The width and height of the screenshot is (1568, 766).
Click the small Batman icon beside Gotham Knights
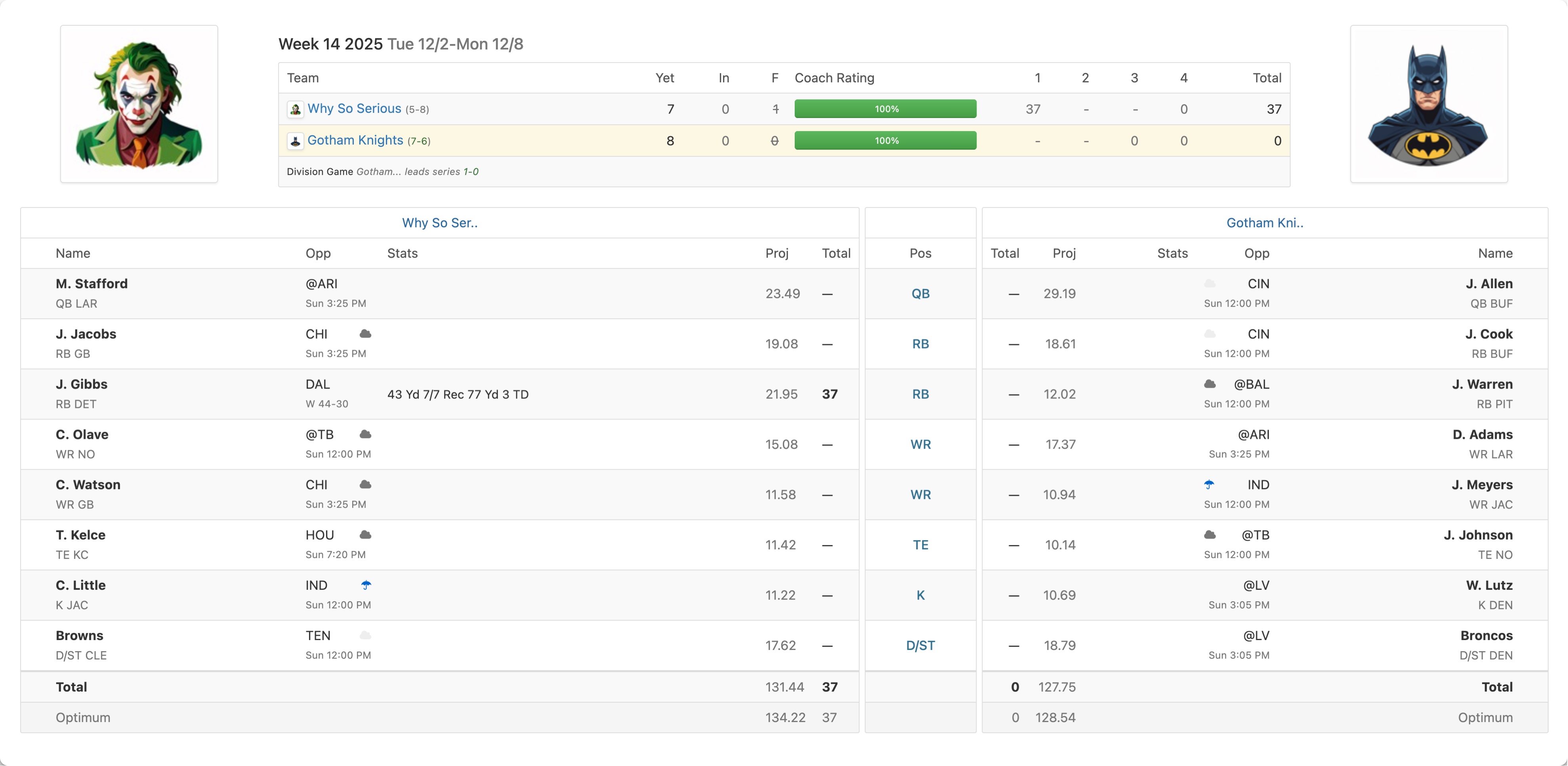click(x=295, y=141)
